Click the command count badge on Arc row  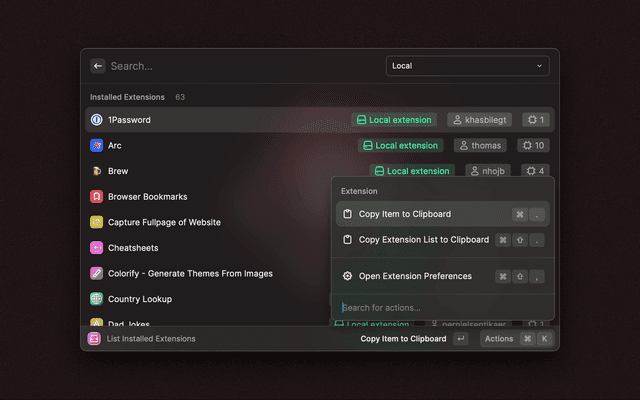531,146
